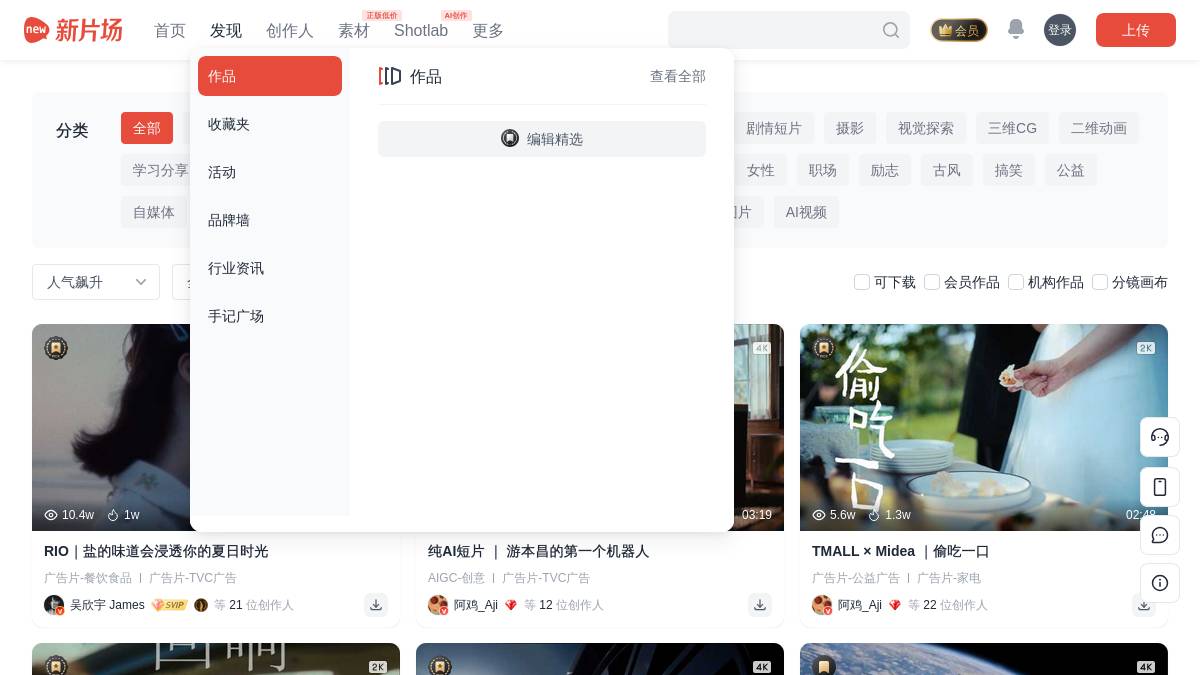Screen dimensions: 1200x675
Task: Click 阿鸡_Aji avatar under TMALL video
Action: point(822,605)
